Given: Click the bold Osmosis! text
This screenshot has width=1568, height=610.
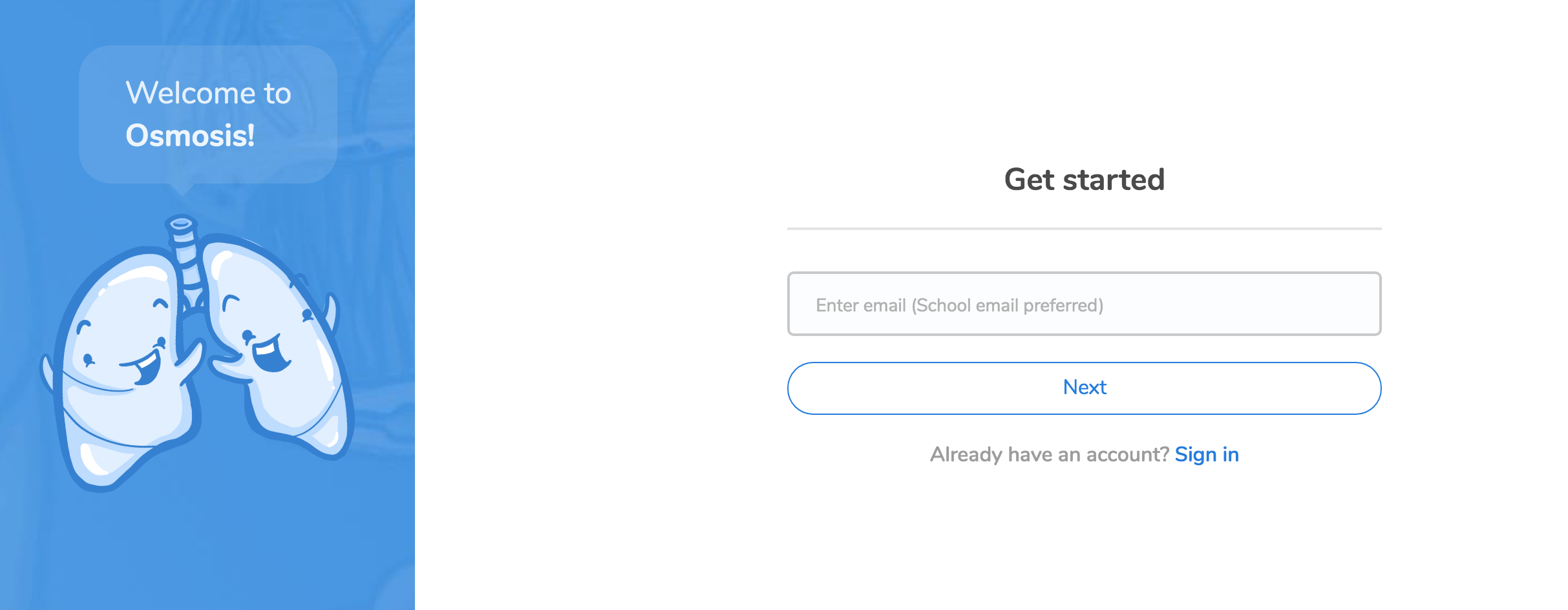Looking at the screenshot, I should pyautogui.click(x=190, y=136).
